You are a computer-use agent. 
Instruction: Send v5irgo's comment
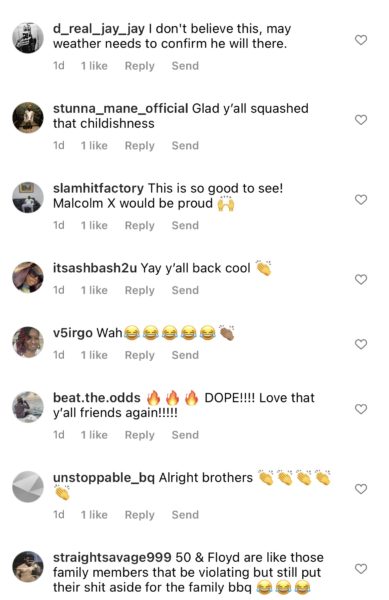185,355
